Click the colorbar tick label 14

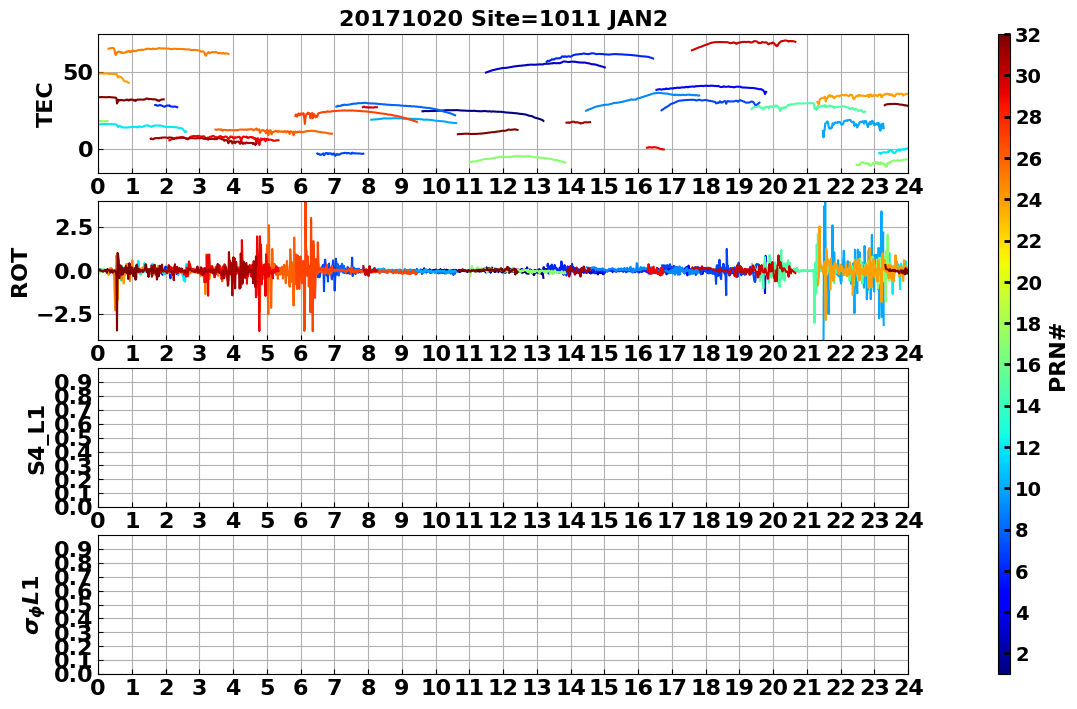(x=1028, y=406)
